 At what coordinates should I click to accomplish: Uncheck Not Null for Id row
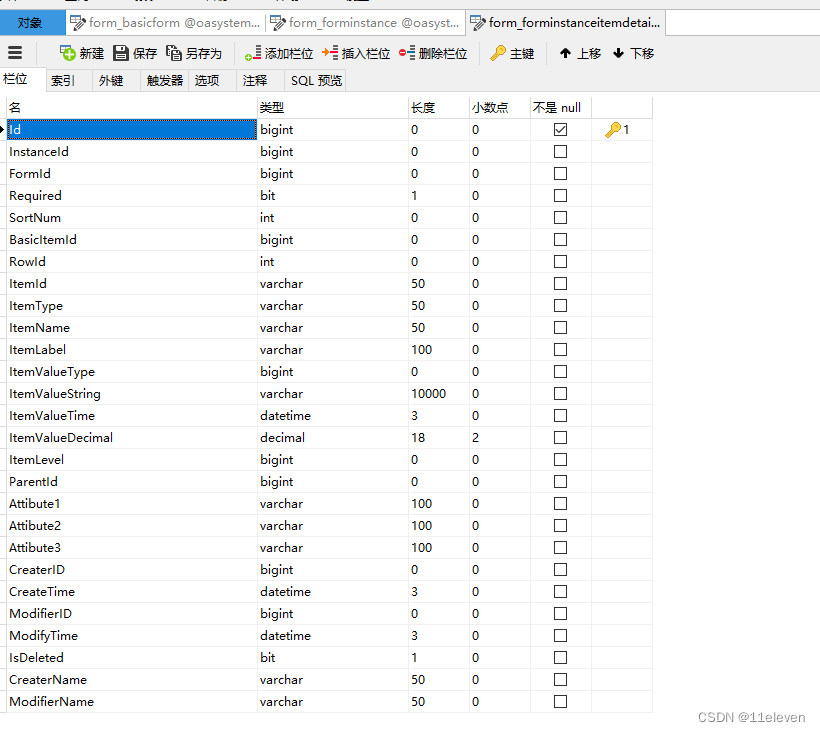click(x=560, y=130)
